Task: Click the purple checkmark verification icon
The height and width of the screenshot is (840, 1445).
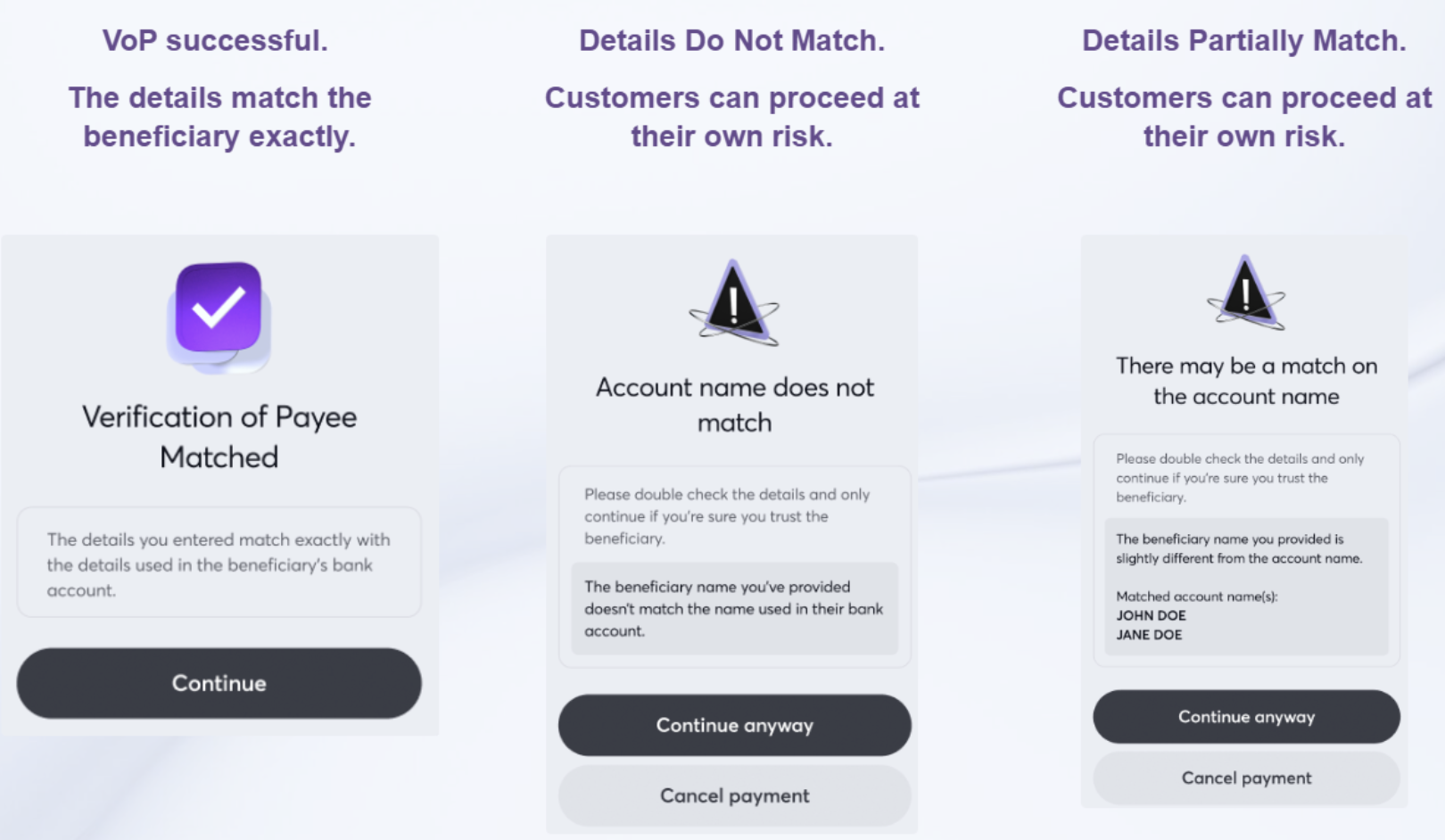Action: 219,309
